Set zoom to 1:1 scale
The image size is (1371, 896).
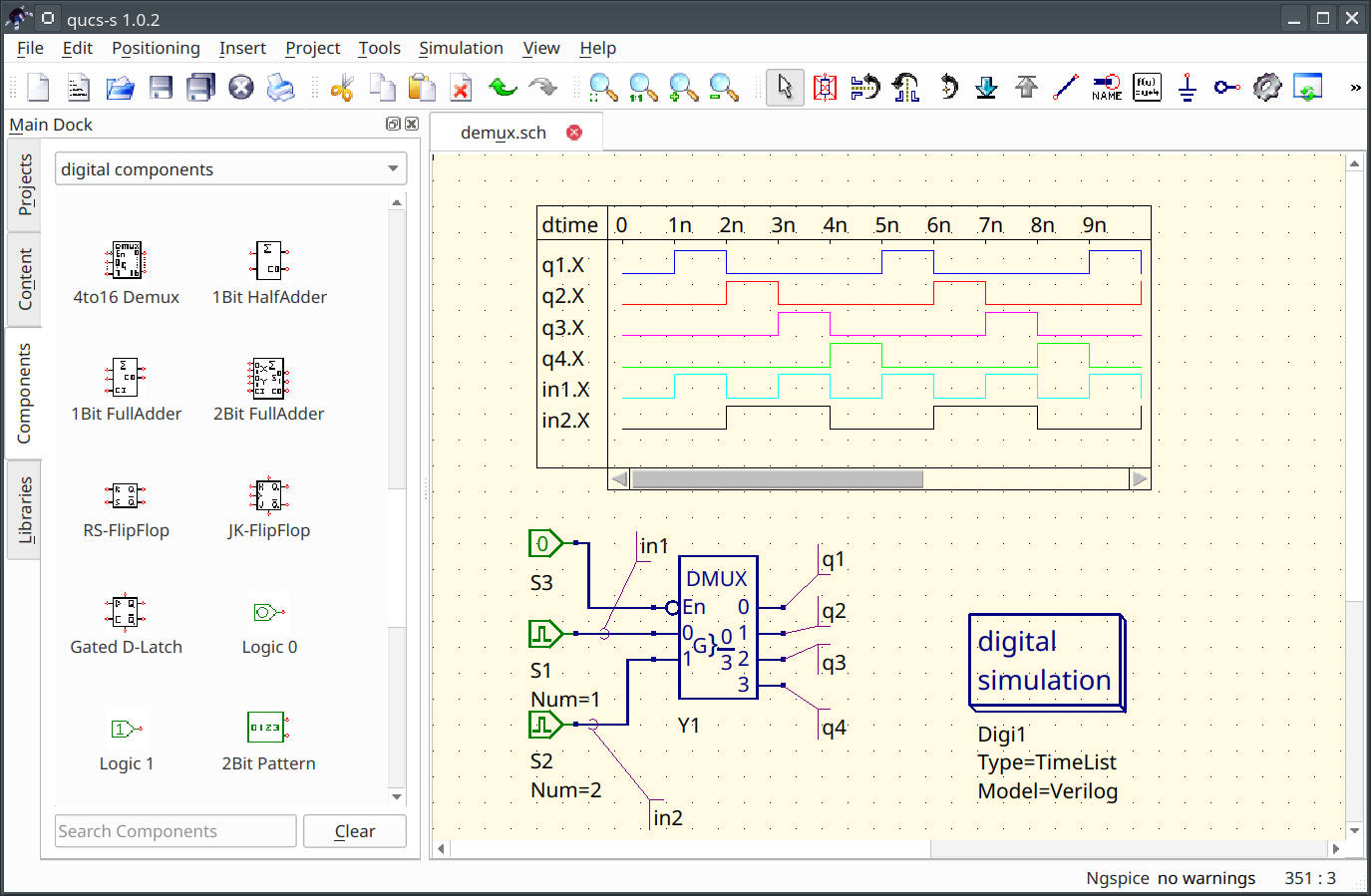pos(643,88)
